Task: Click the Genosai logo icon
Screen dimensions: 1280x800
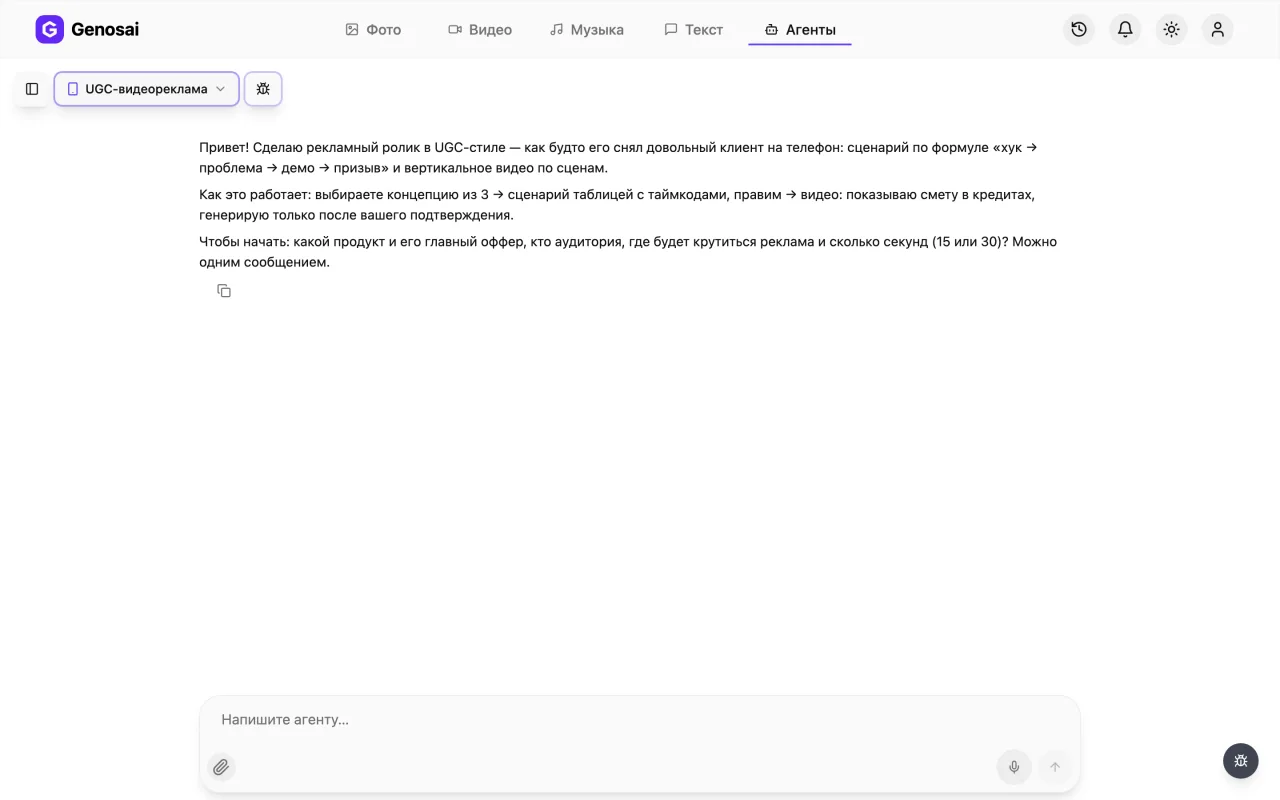Action: point(49,29)
